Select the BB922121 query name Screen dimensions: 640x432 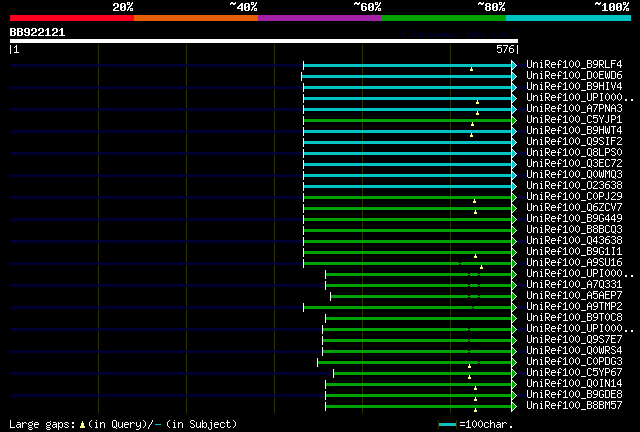(37, 32)
